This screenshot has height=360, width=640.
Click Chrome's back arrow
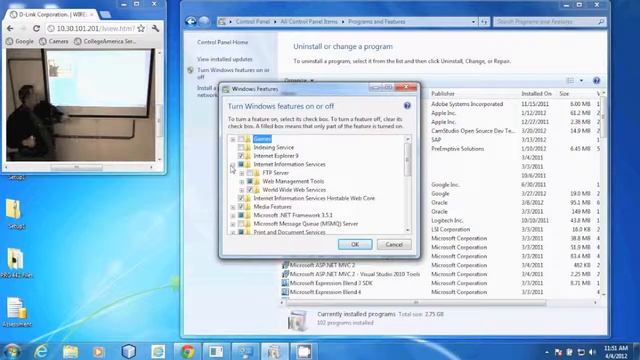[10, 28]
